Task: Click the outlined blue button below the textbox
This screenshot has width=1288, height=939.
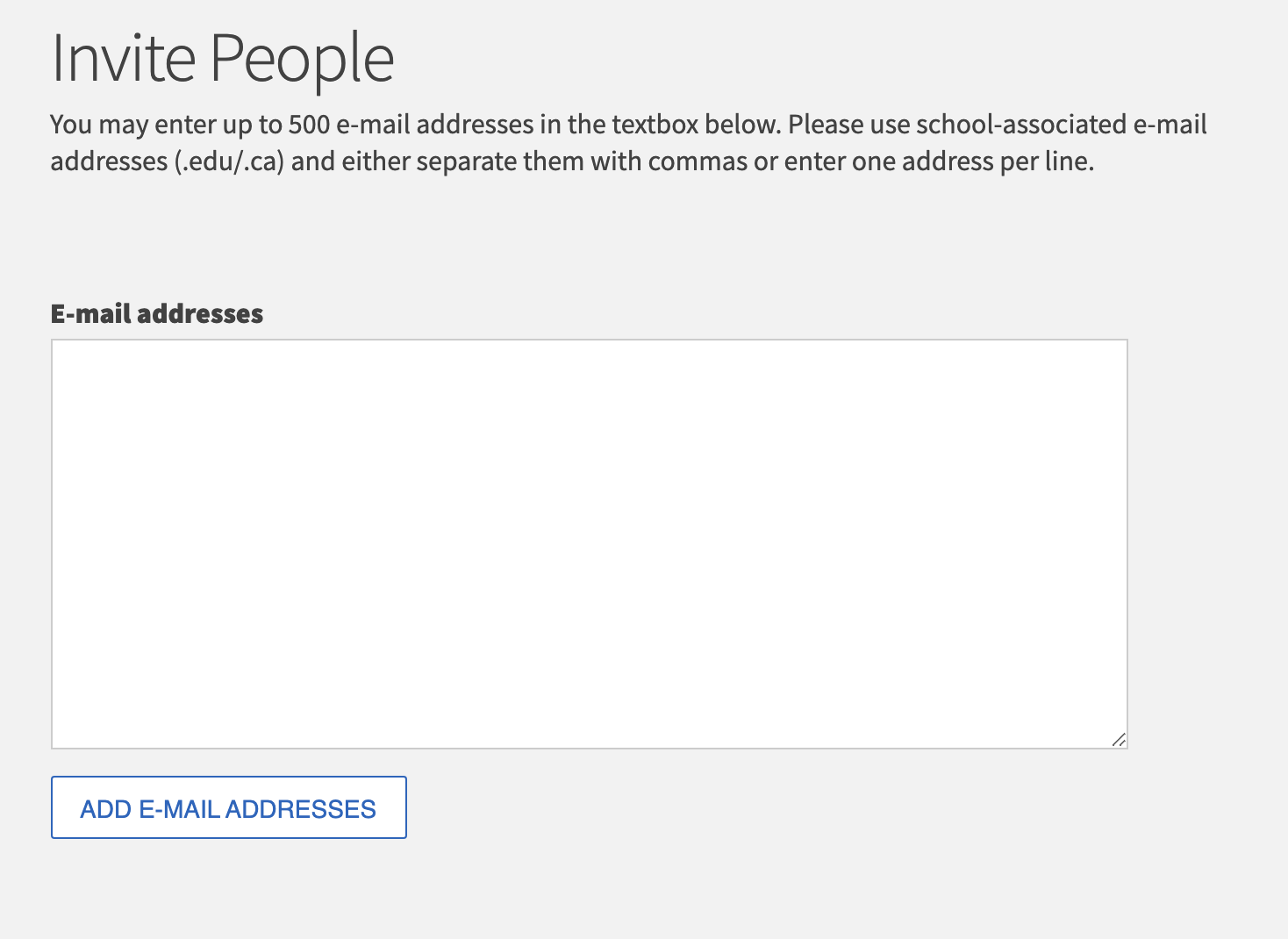Action: [x=228, y=808]
